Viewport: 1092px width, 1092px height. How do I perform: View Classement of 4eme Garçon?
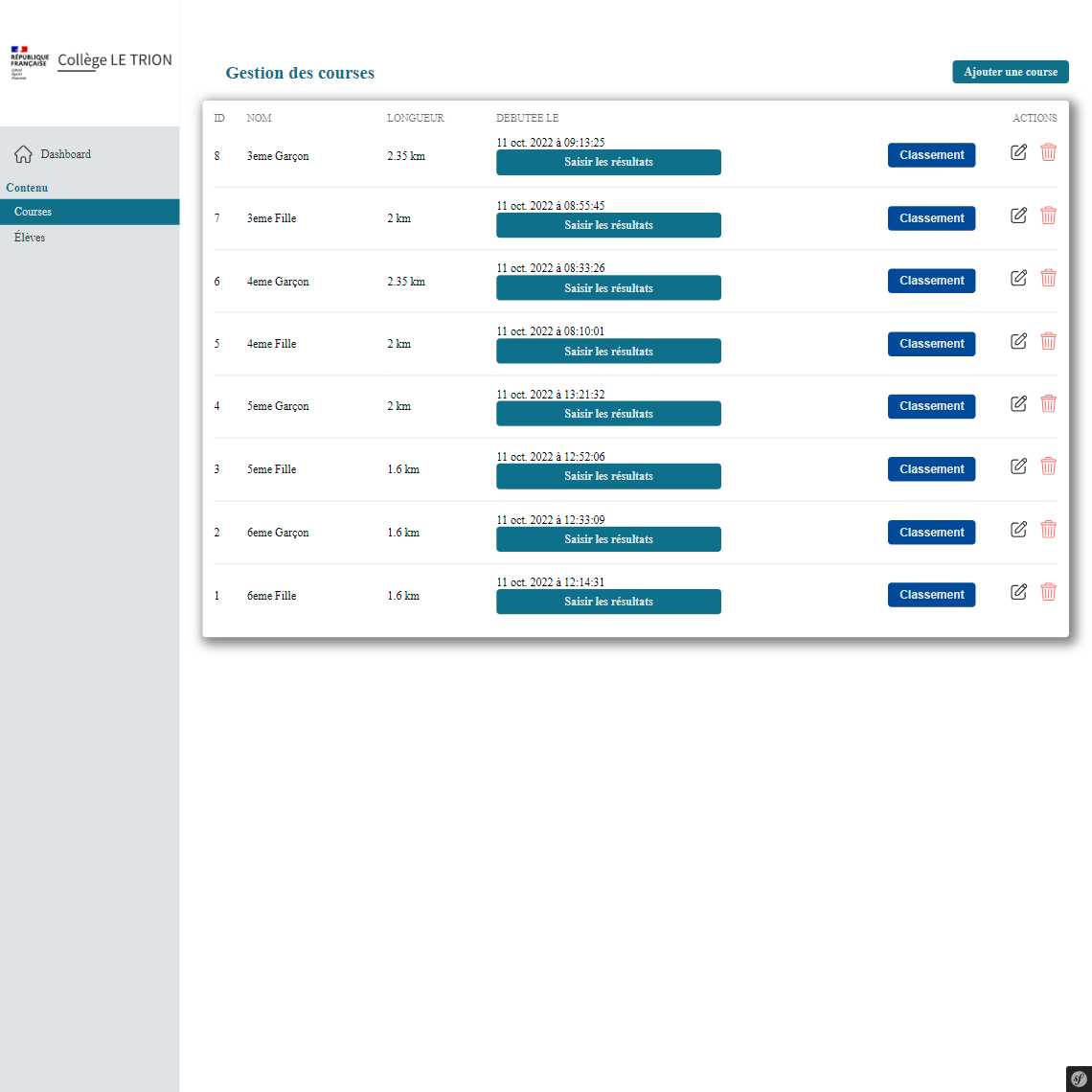click(x=931, y=281)
